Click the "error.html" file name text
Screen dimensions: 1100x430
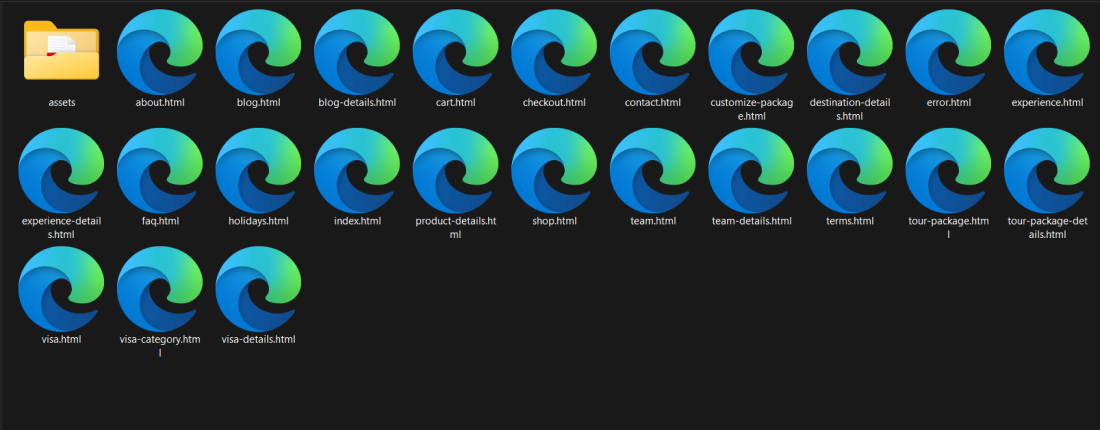(948, 102)
